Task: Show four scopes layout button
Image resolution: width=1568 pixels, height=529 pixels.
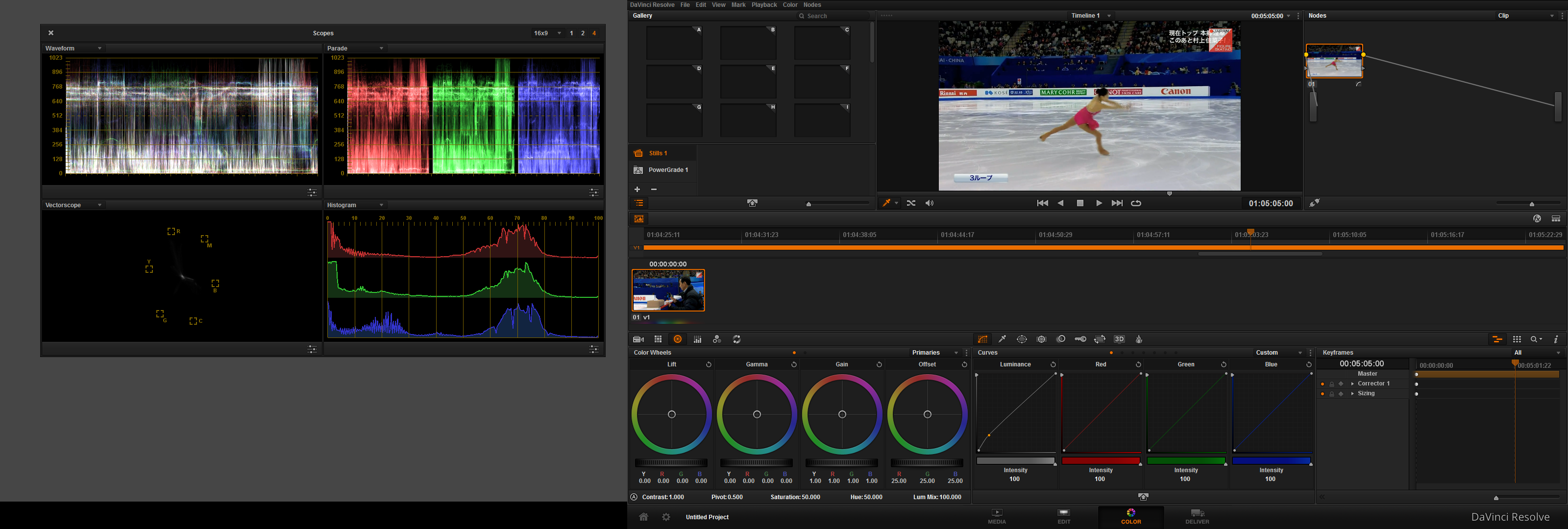Action: coord(594,33)
